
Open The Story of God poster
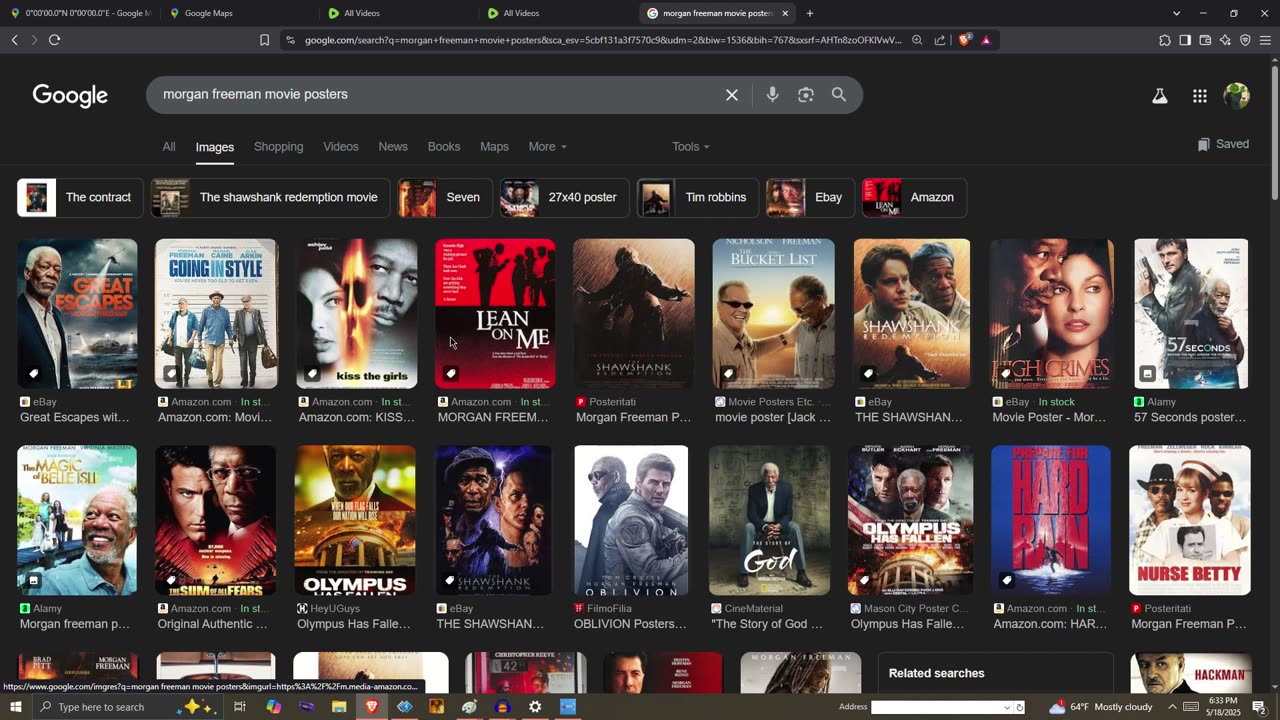(769, 520)
